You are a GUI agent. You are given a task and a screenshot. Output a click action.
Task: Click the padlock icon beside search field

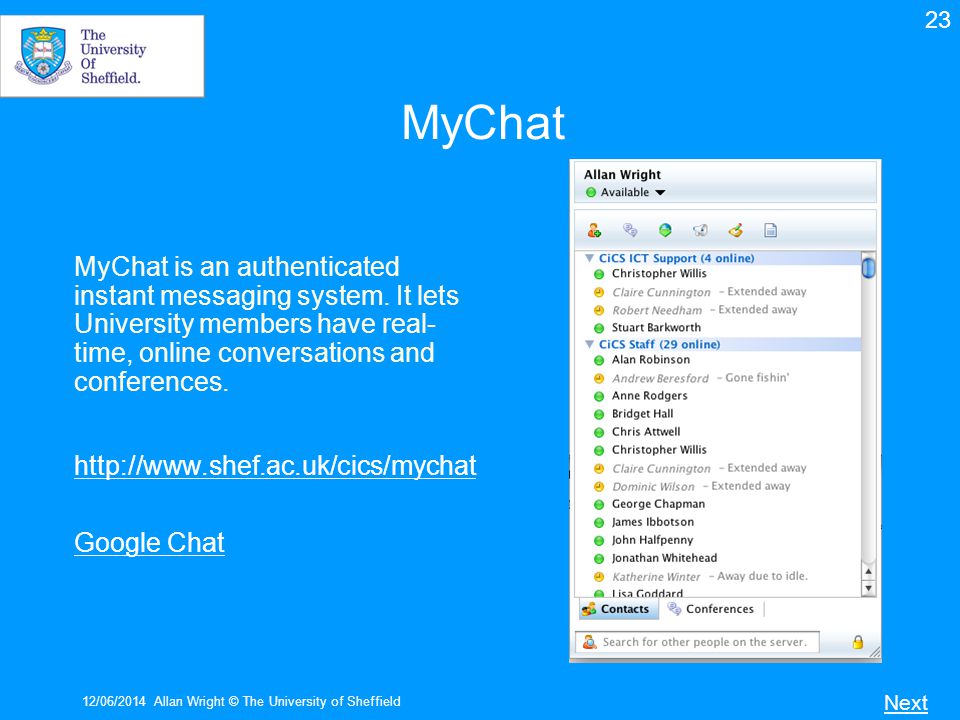858,642
